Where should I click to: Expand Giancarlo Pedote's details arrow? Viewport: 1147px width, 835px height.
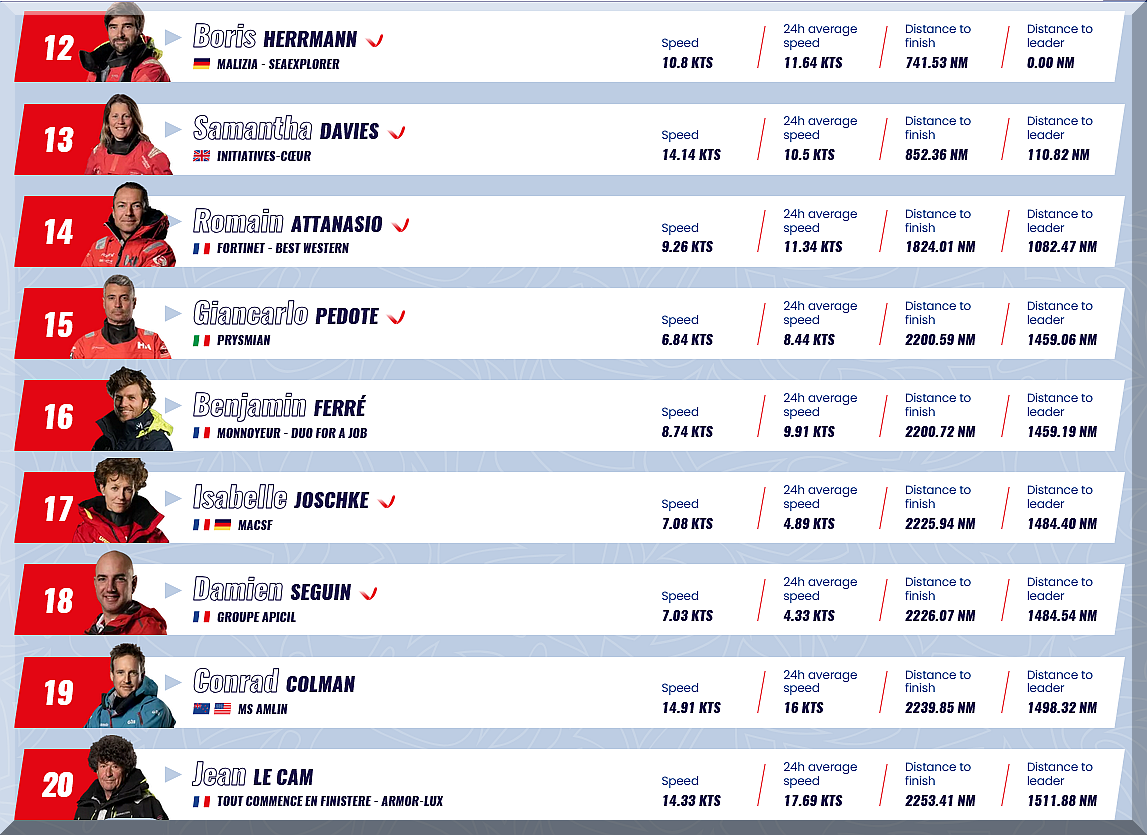(x=173, y=313)
